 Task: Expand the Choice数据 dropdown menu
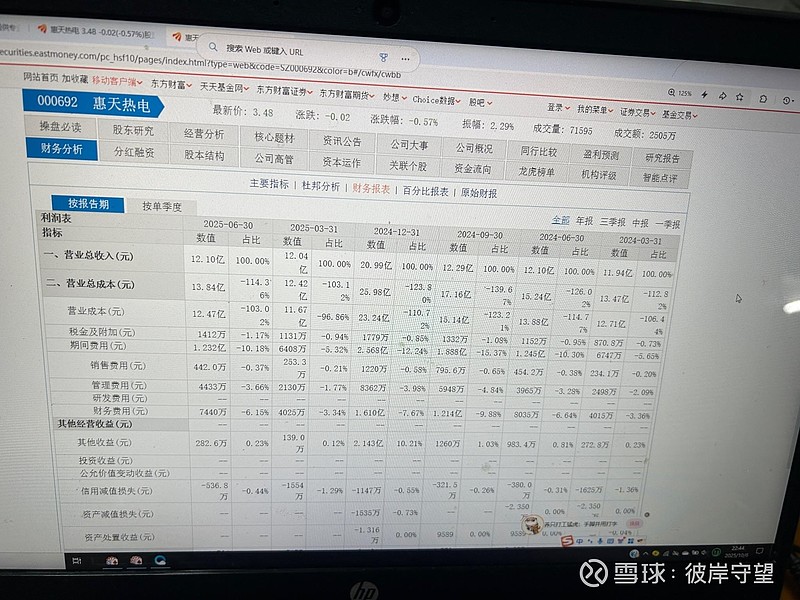point(436,100)
